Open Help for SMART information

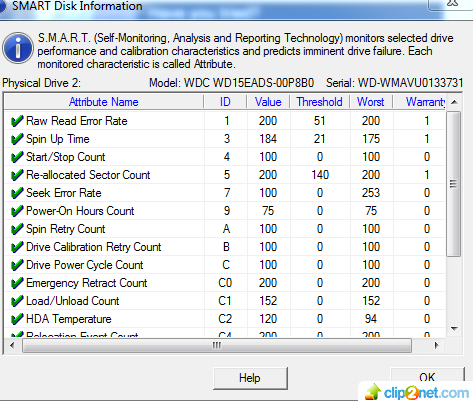pos(250,378)
